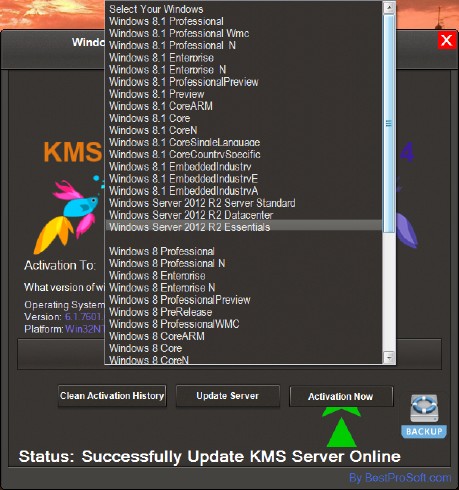Click Activation Now button
This screenshot has height=490, width=459.
coord(341,396)
